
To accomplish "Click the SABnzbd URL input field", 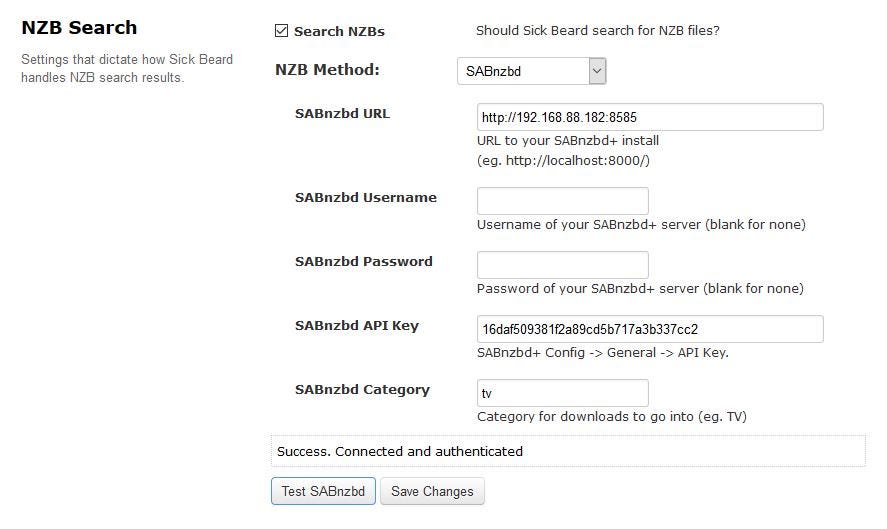I will coord(649,117).
